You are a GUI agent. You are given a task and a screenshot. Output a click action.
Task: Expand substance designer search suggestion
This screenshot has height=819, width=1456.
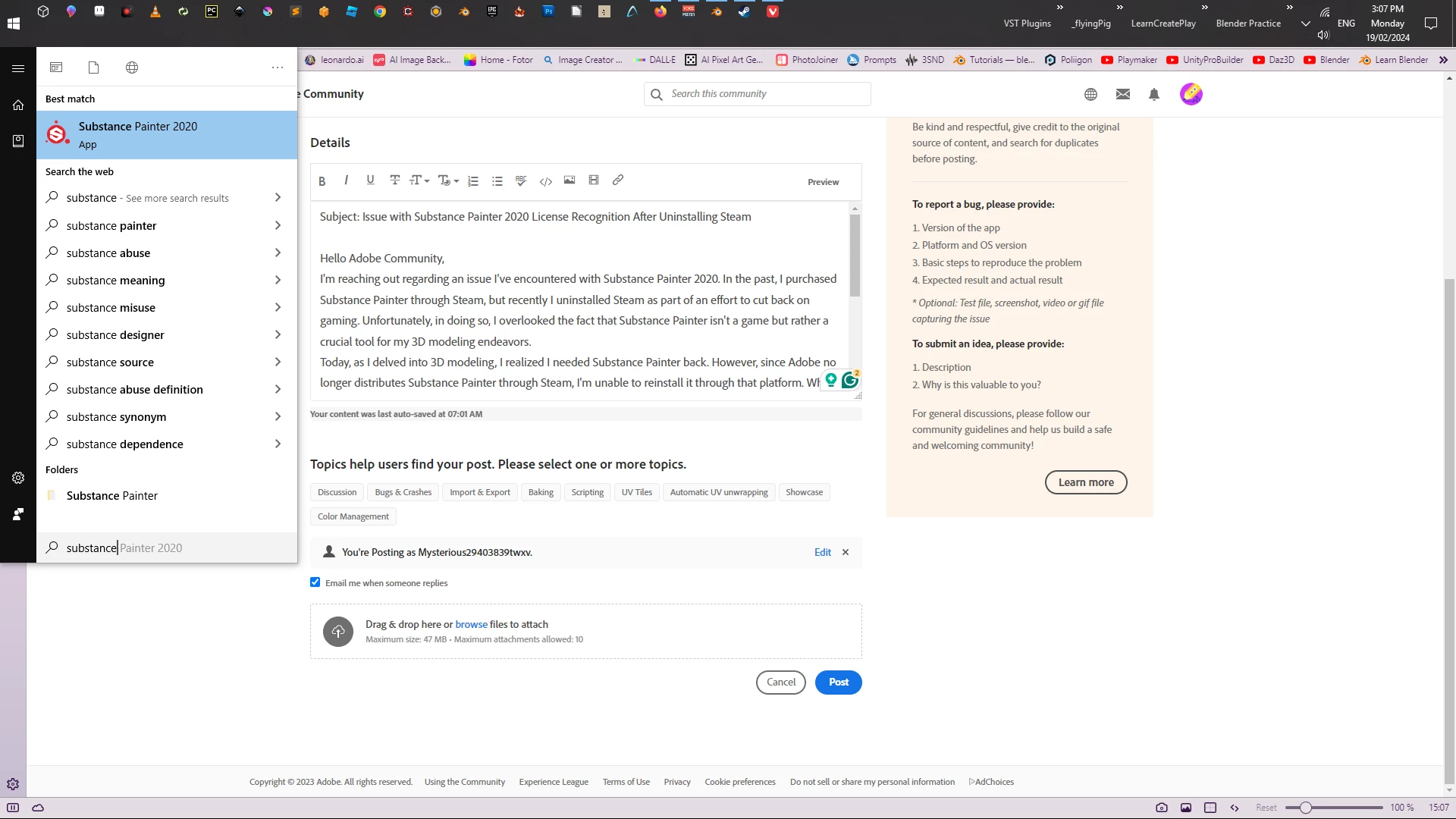pyautogui.click(x=278, y=334)
